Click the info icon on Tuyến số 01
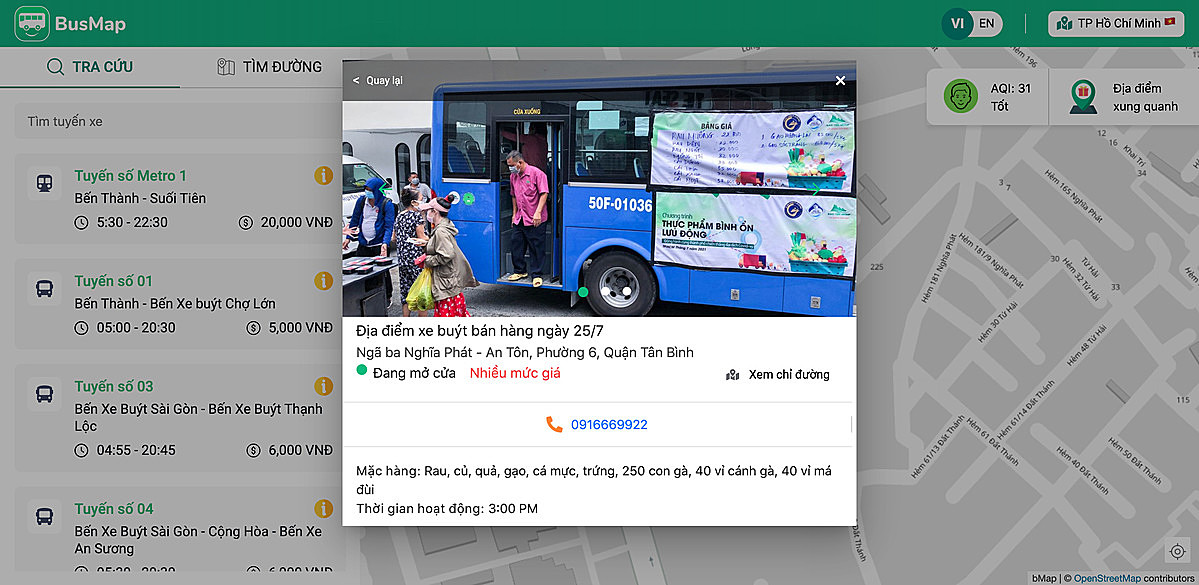This screenshot has width=1199, height=585. (x=323, y=281)
